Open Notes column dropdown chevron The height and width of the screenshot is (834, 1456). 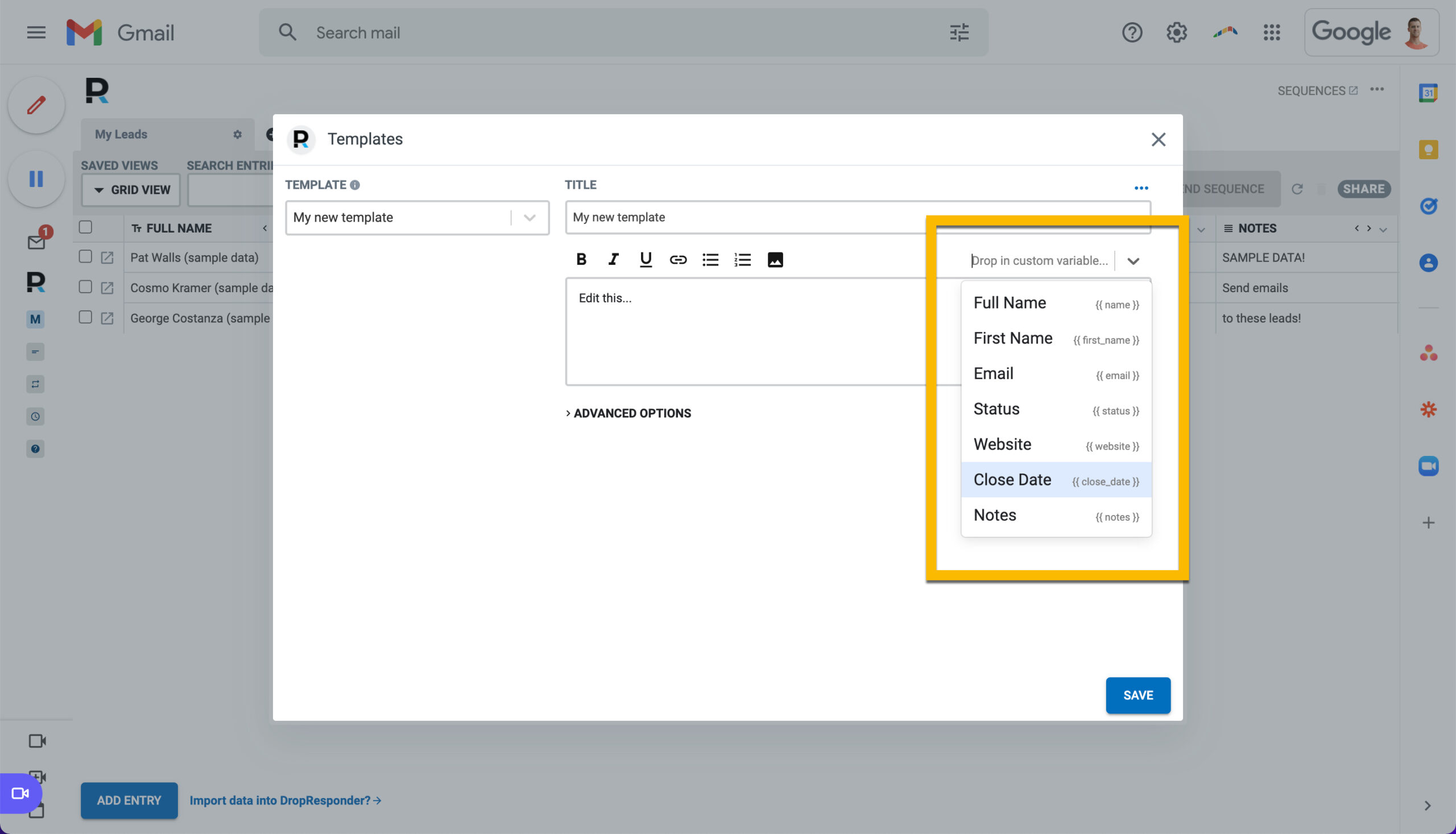point(1383,230)
